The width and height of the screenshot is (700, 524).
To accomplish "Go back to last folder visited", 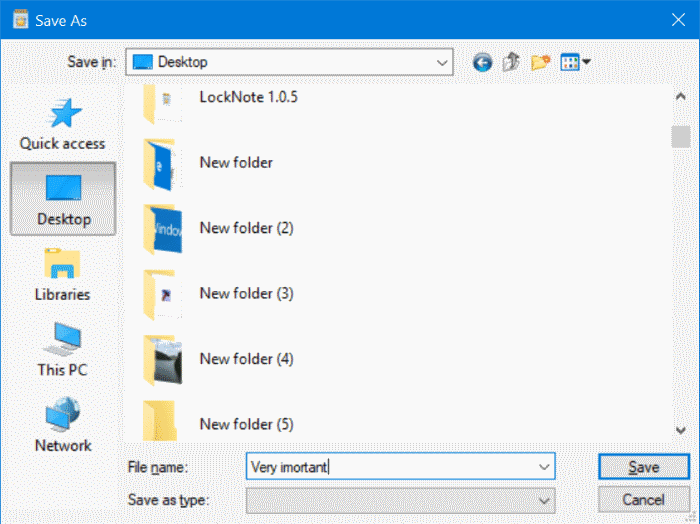I will 482,62.
